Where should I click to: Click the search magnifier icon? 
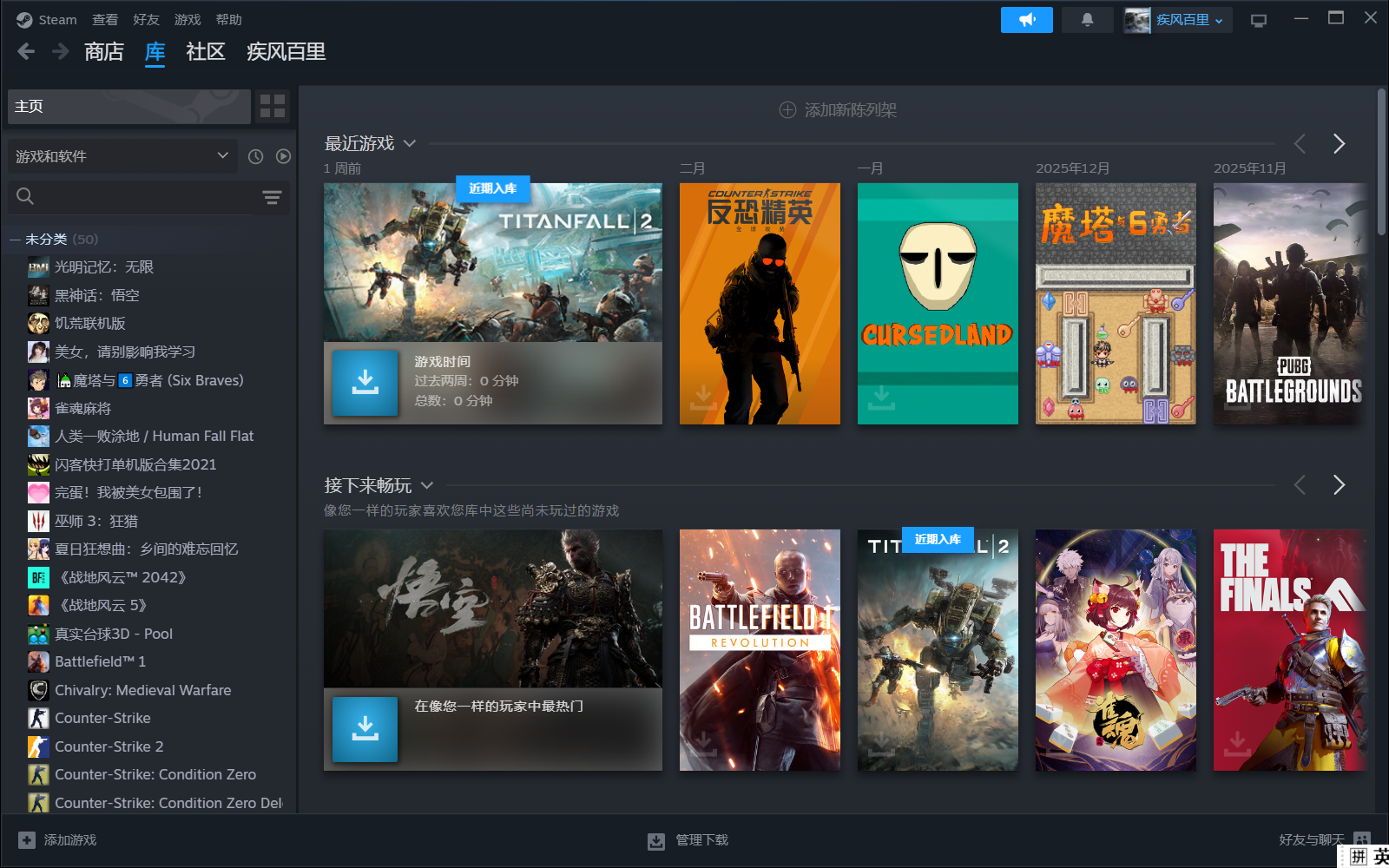[25, 197]
